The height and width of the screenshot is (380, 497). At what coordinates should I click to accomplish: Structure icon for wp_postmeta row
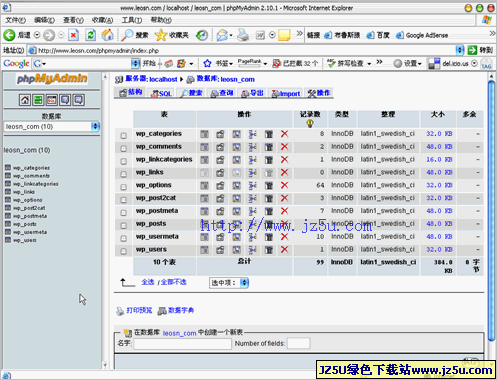pos(220,211)
